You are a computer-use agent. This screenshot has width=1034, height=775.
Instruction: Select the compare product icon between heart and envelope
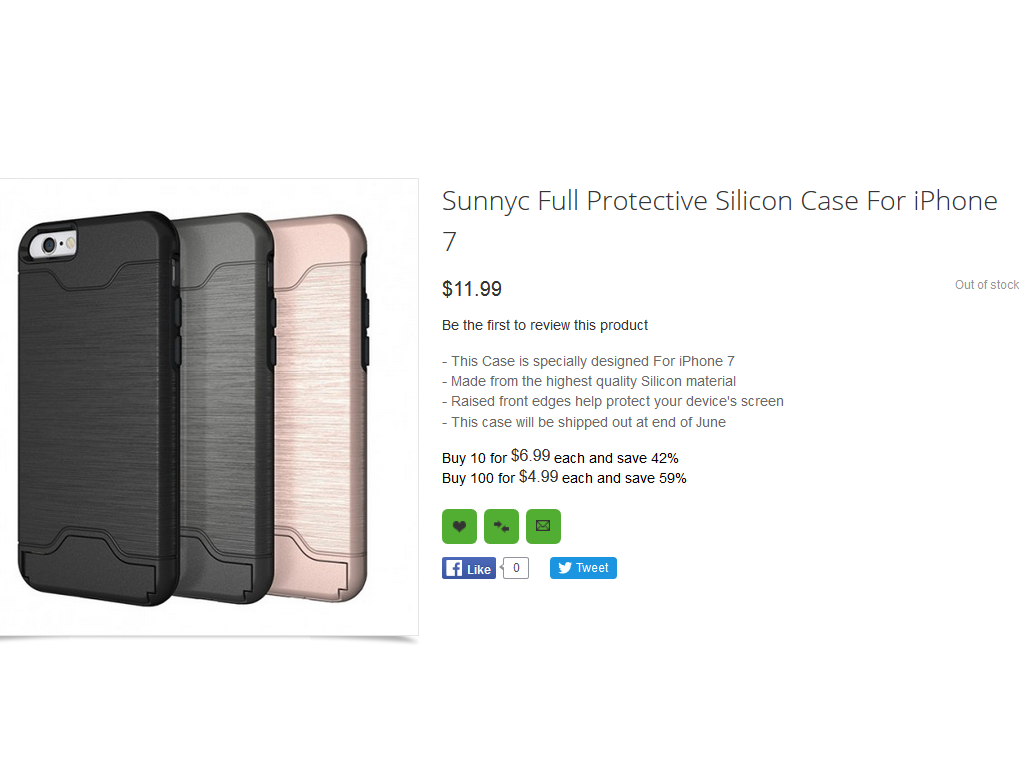501,526
